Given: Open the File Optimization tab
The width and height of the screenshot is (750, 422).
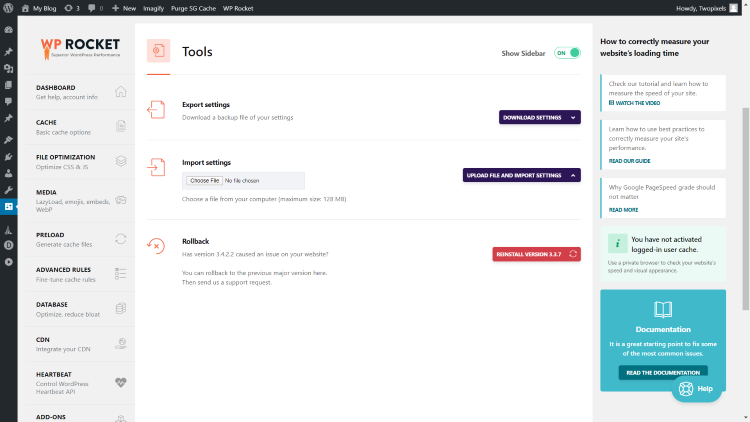Looking at the screenshot, I should [80, 162].
